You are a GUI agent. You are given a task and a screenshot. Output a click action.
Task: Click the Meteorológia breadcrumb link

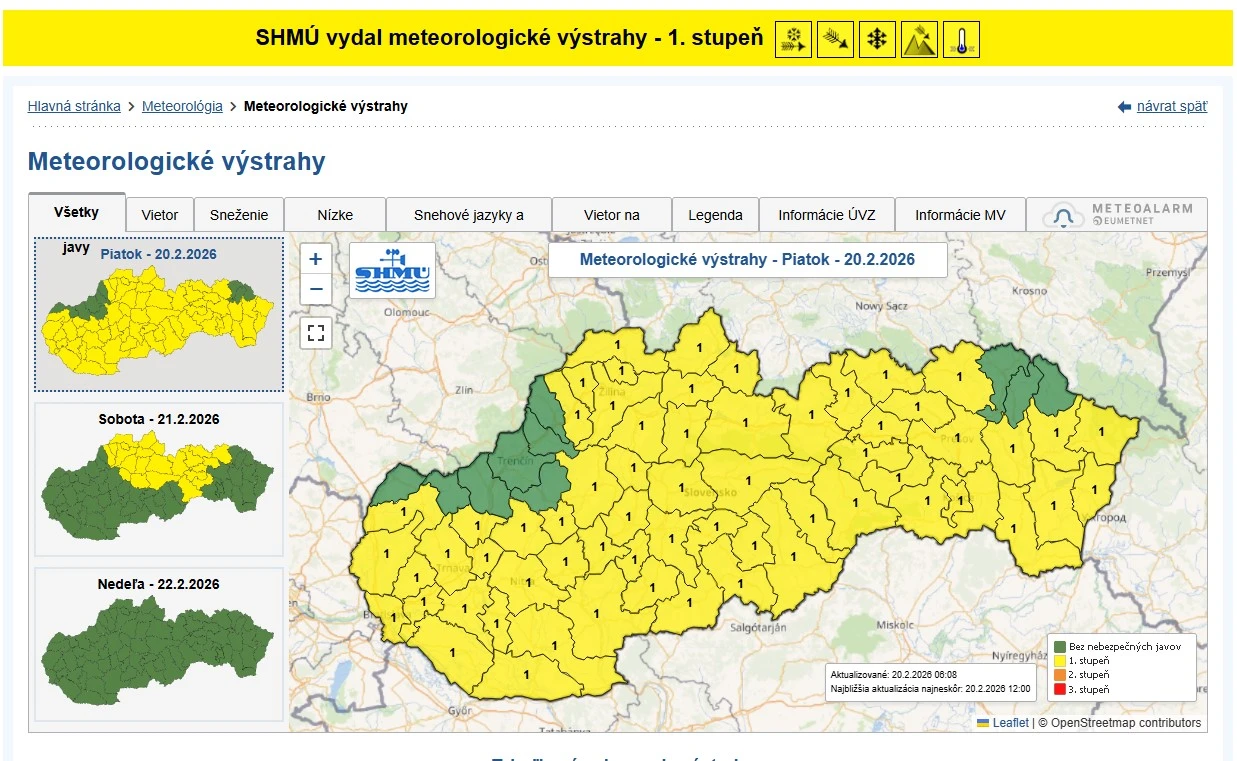[x=182, y=106]
